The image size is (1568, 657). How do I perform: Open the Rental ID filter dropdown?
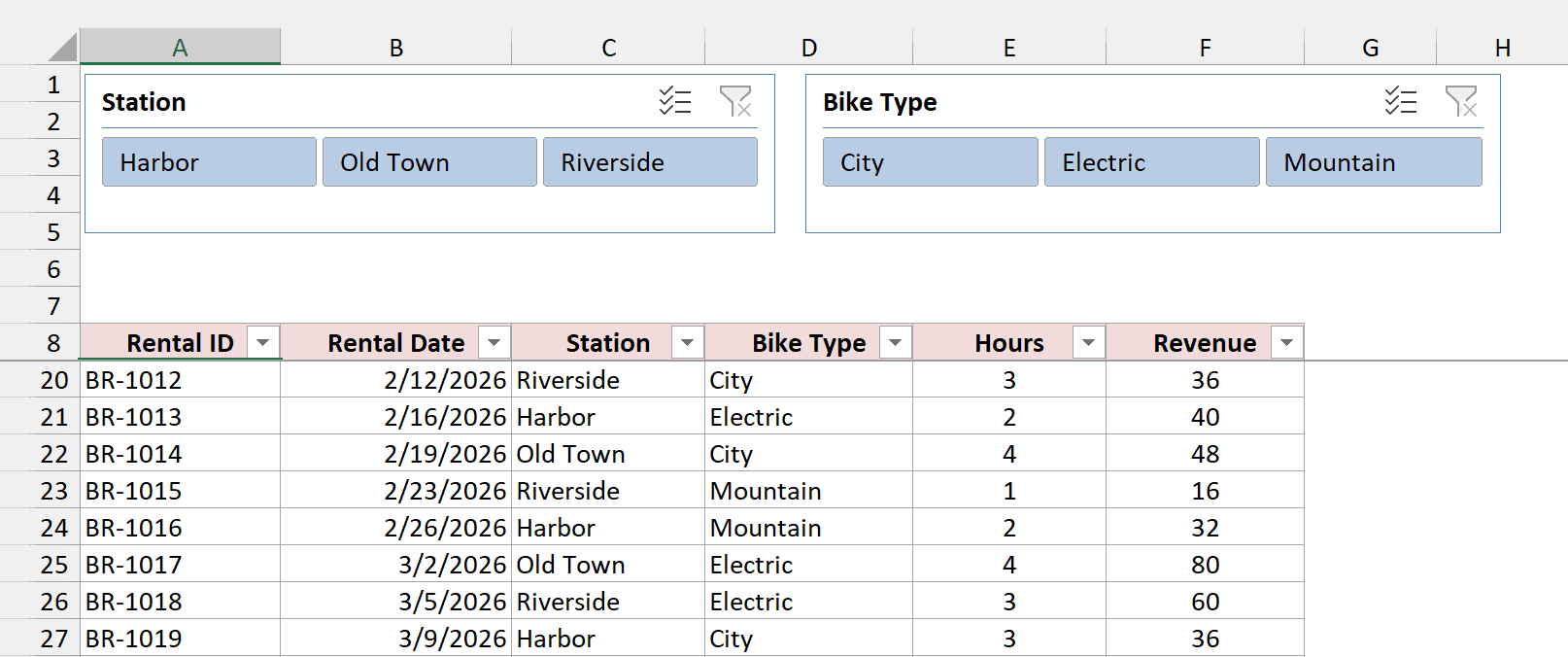(x=263, y=342)
